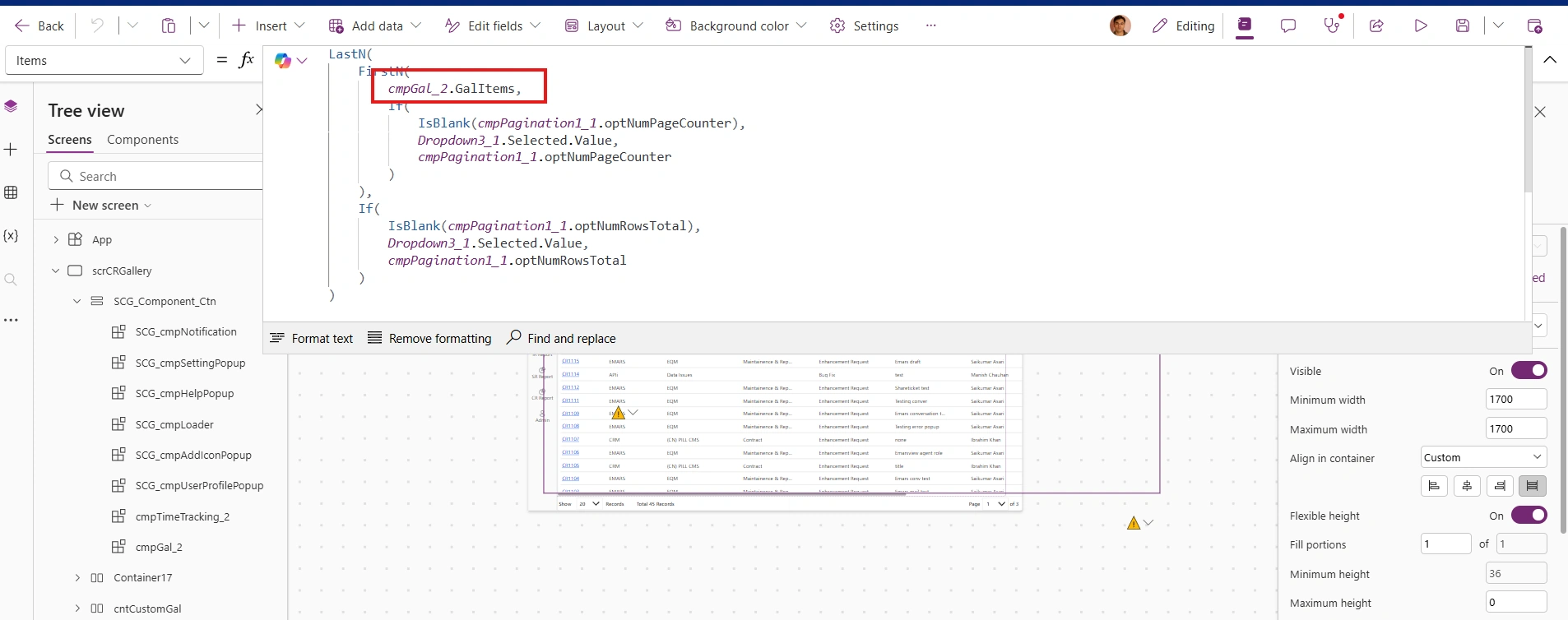Click Format text button
Viewport: 1568px width, 620px height.
click(x=312, y=338)
